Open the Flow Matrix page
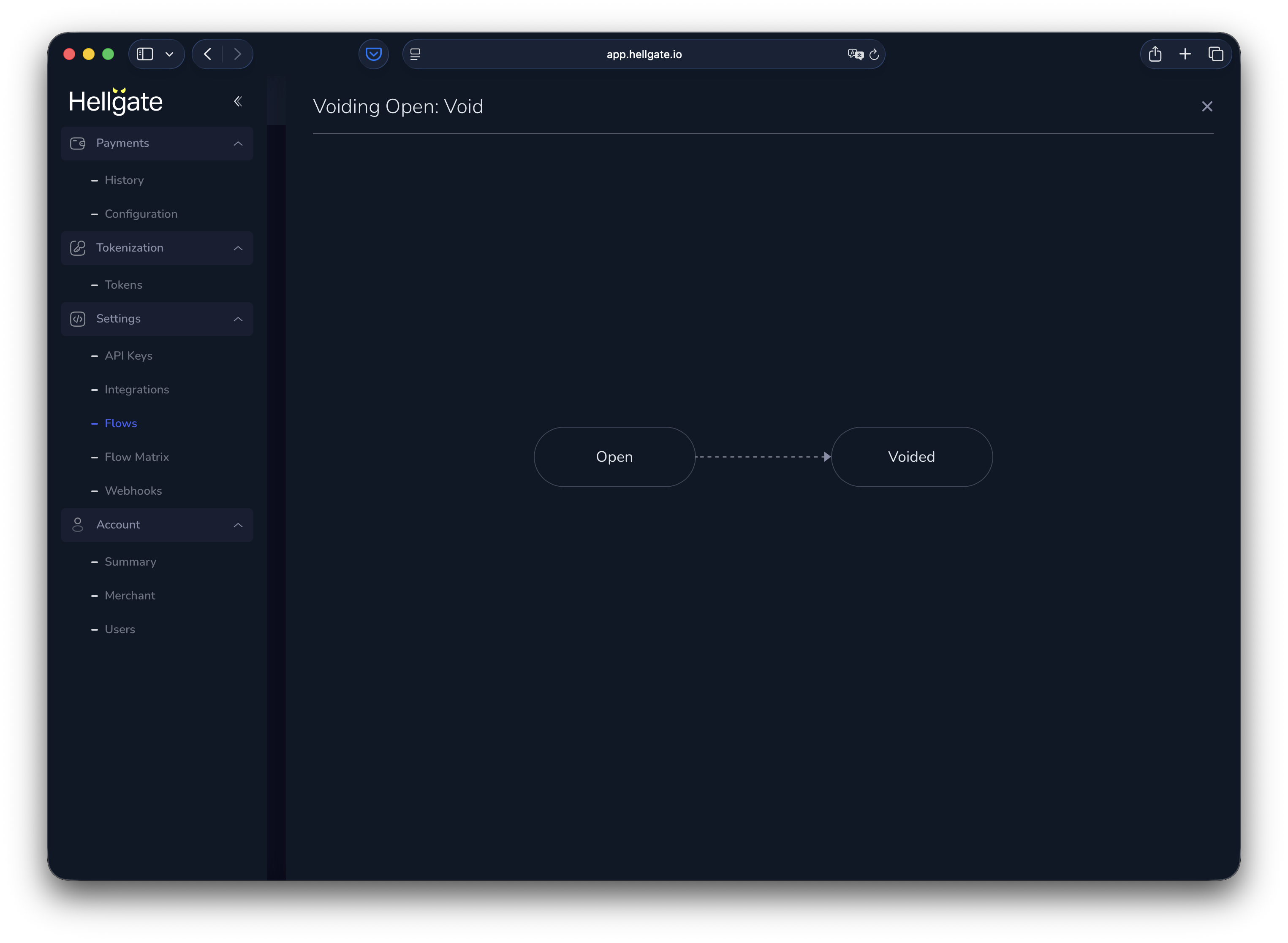 [x=136, y=457]
